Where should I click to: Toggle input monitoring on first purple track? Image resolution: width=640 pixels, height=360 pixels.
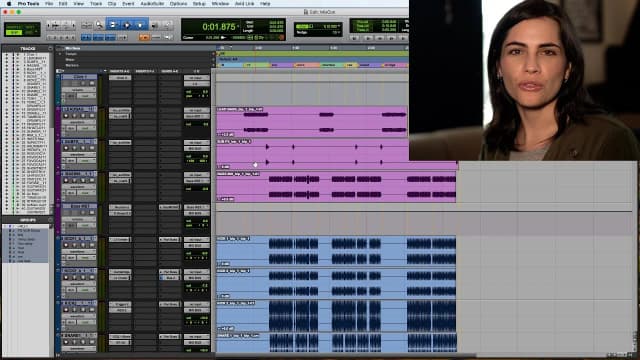(75, 116)
